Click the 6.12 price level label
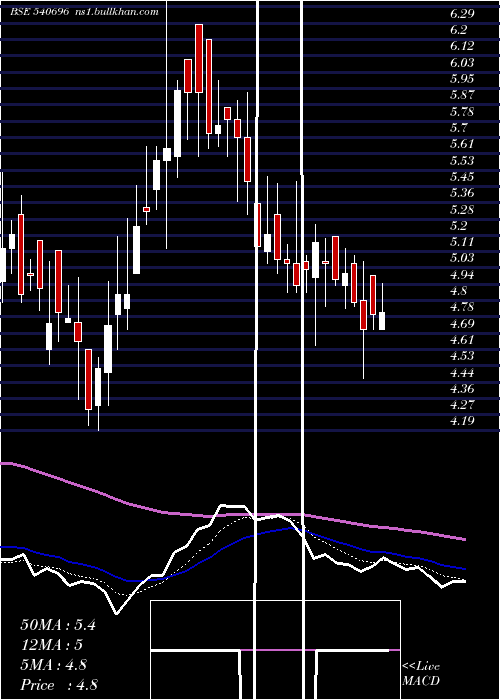Image resolution: width=500 pixels, height=700 pixels. click(x=462, y=46)
